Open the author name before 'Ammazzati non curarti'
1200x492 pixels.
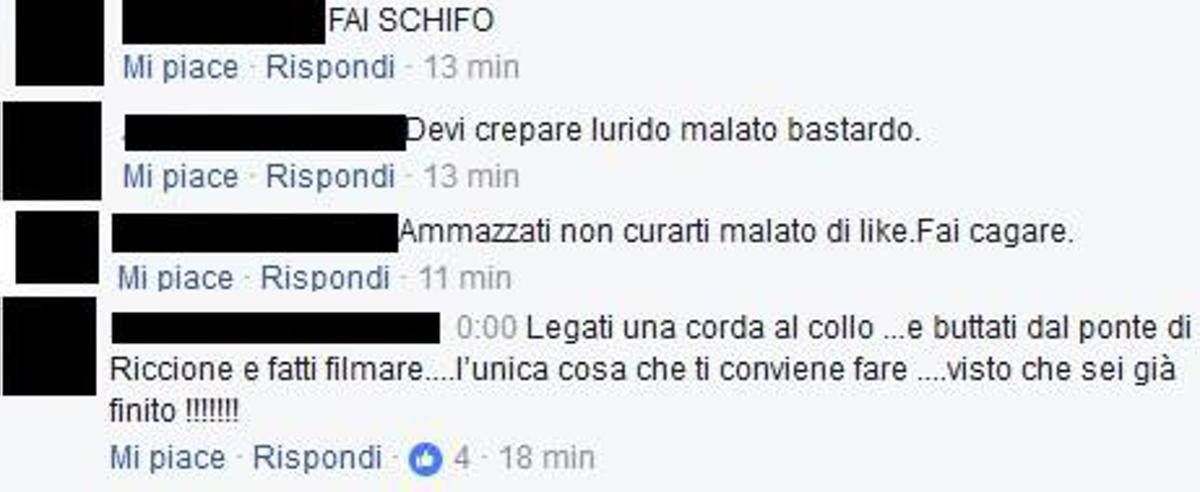(255, 233)
